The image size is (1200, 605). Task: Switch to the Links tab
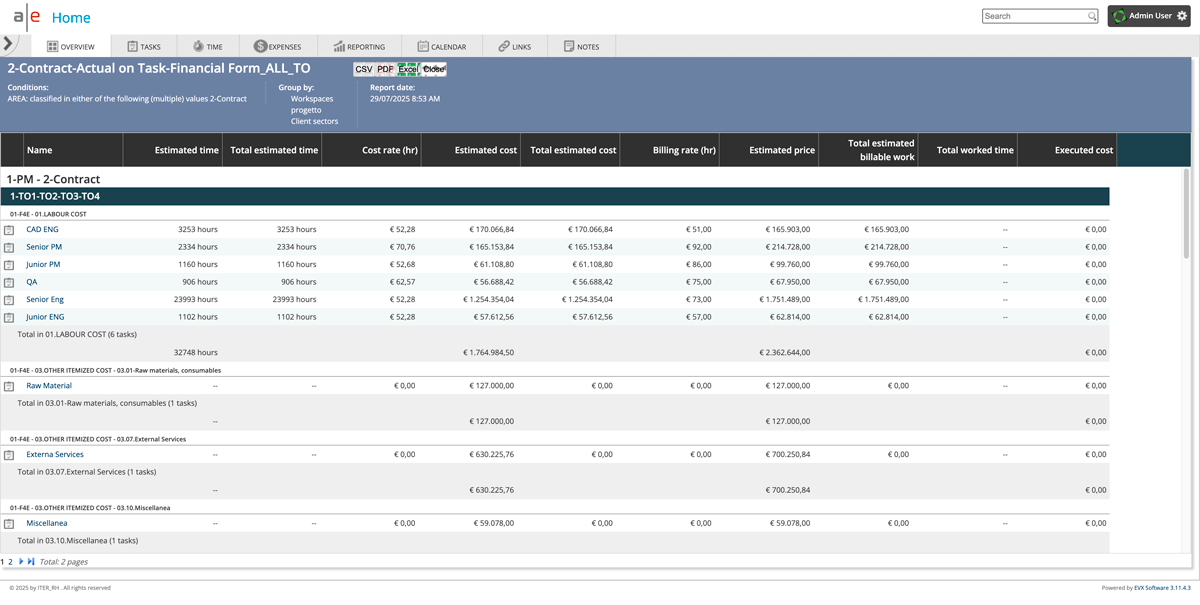514,47
